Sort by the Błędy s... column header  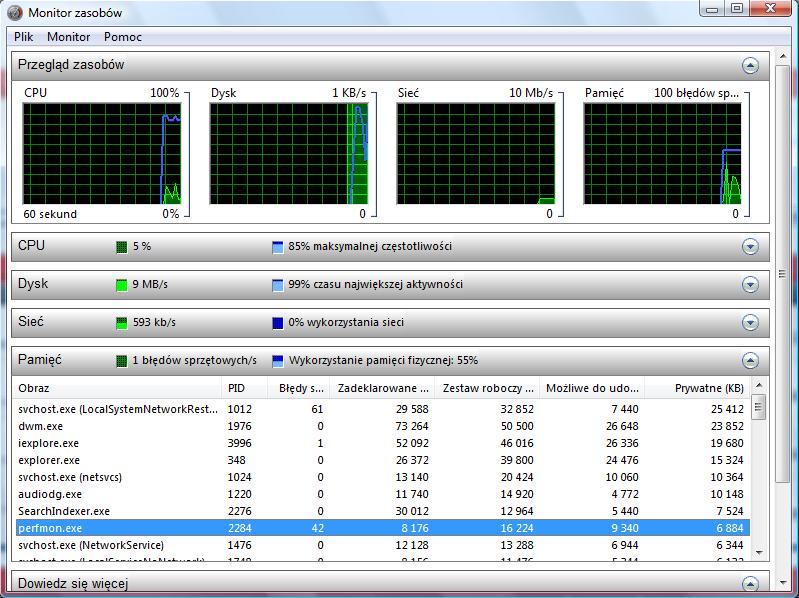pos(299,388)
